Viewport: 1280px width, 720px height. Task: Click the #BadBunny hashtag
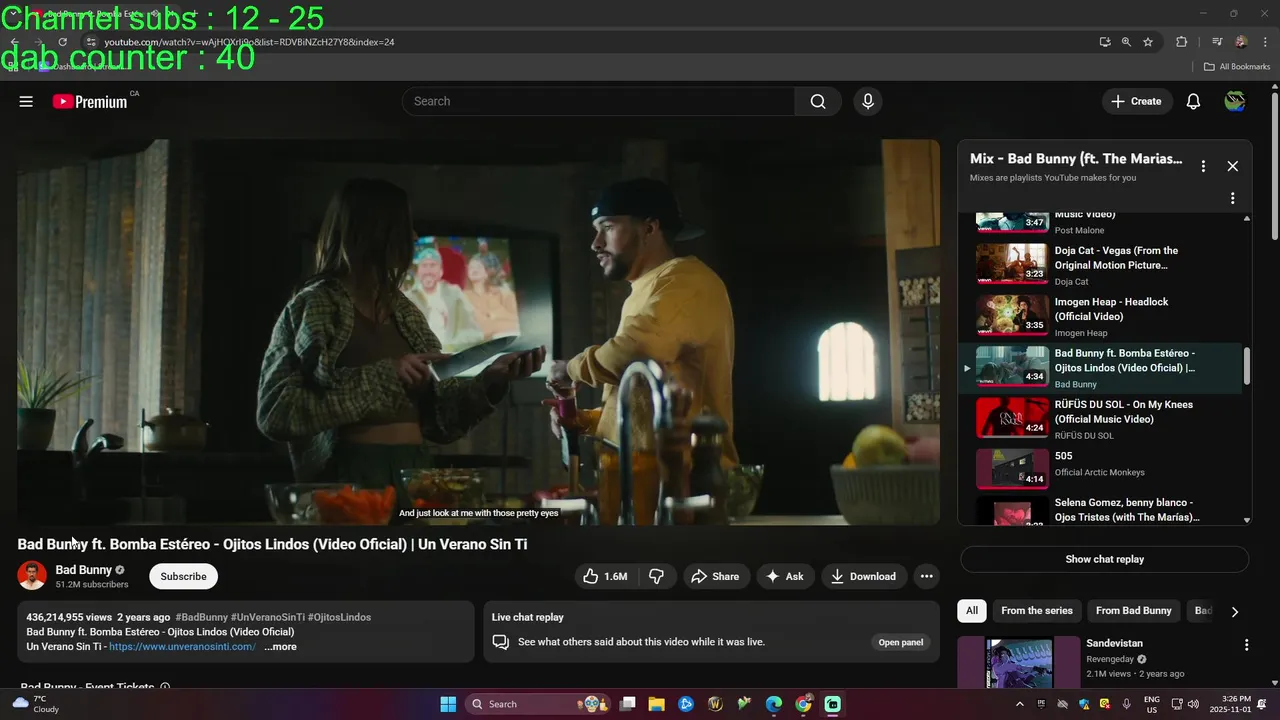tap(201, 617)
